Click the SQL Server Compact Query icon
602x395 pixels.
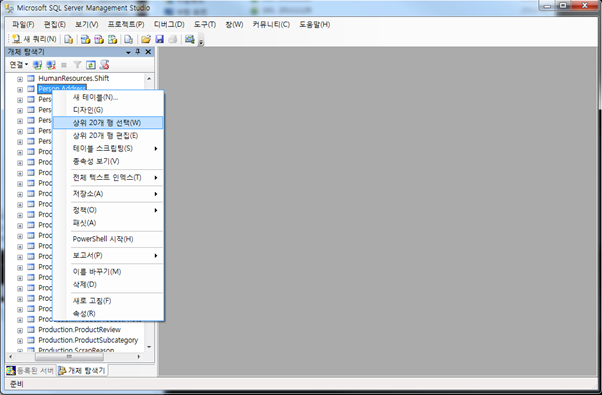pyautogui.click(x=129, y=39)
